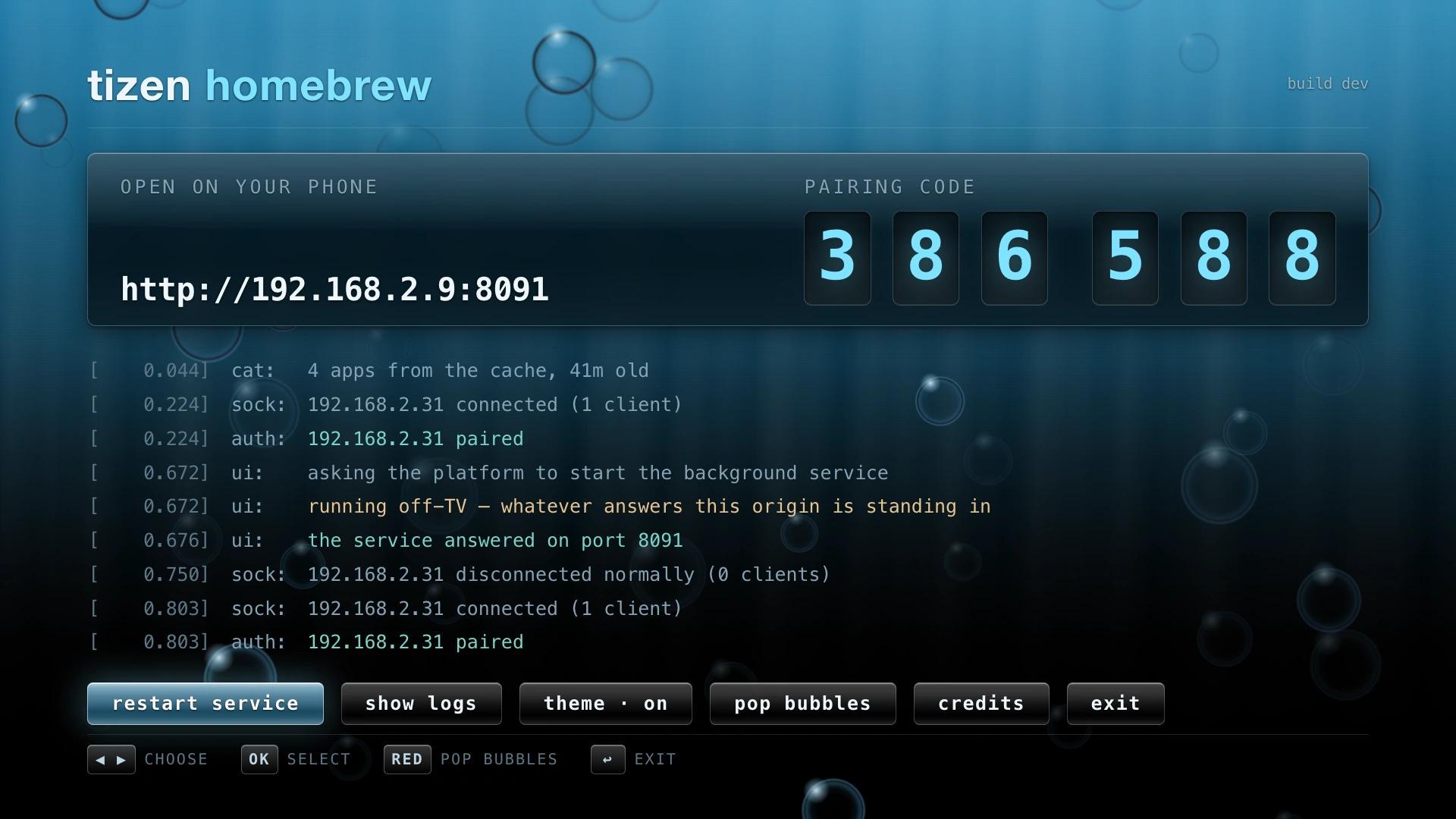Select the cache apps log entry

pos(369,371)
